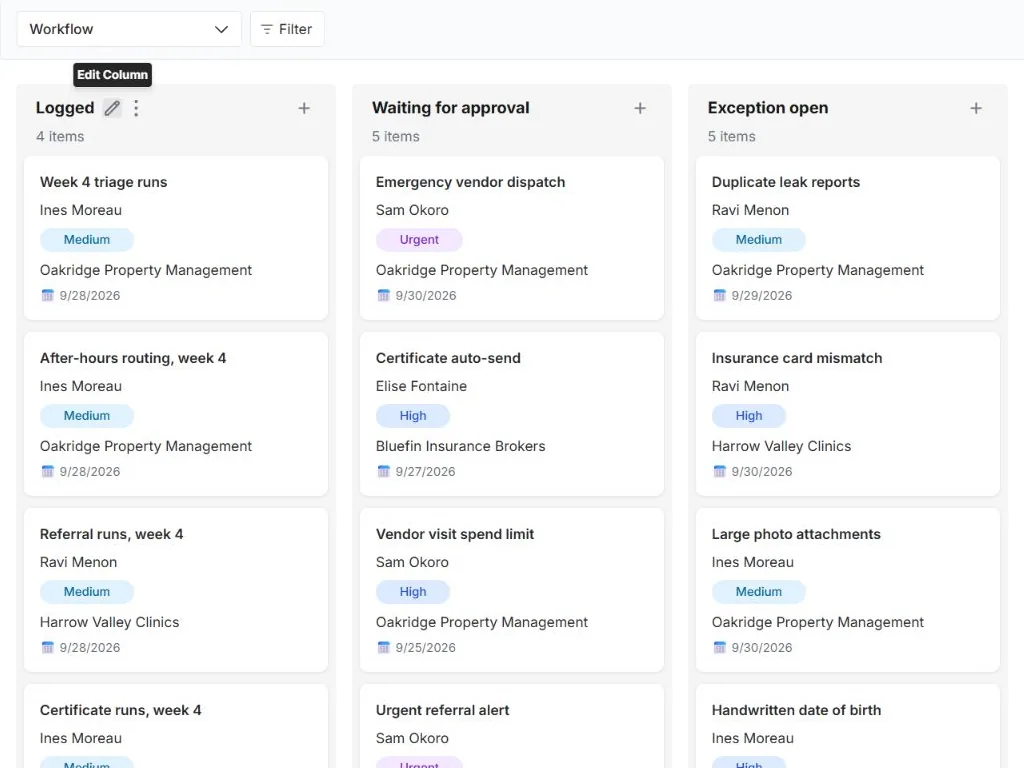Click the Waiting for approval column title

[x=451, y=108]
